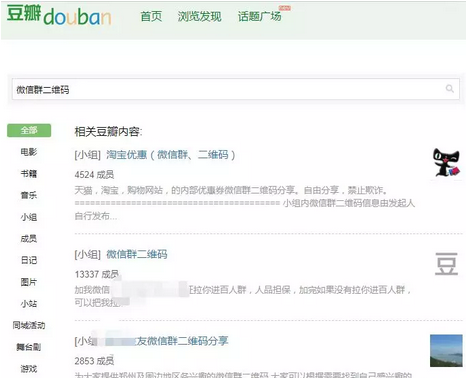Filter results by 音乐
This screenshot has height=378, width=475.
pos(29,195)
